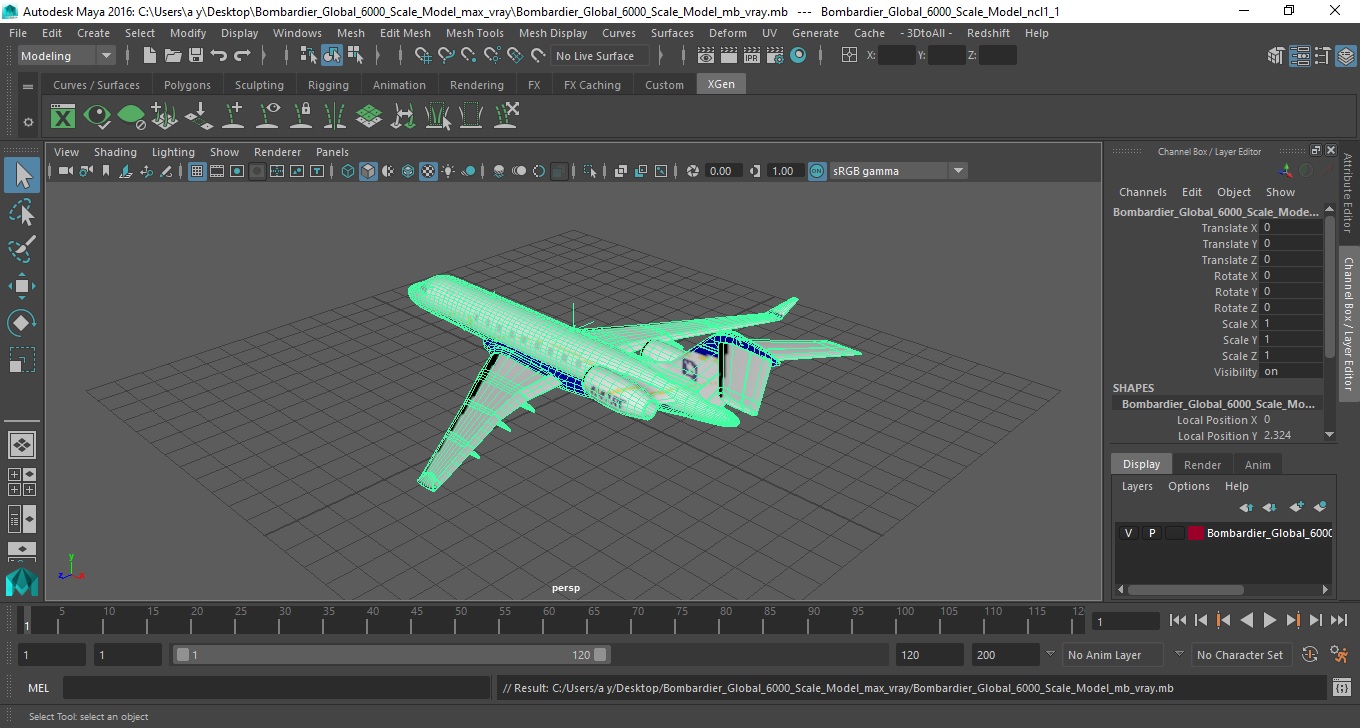1360x728 pixels.
Task: Activate the Select tool arrow
Action: (x=22, y=175)
